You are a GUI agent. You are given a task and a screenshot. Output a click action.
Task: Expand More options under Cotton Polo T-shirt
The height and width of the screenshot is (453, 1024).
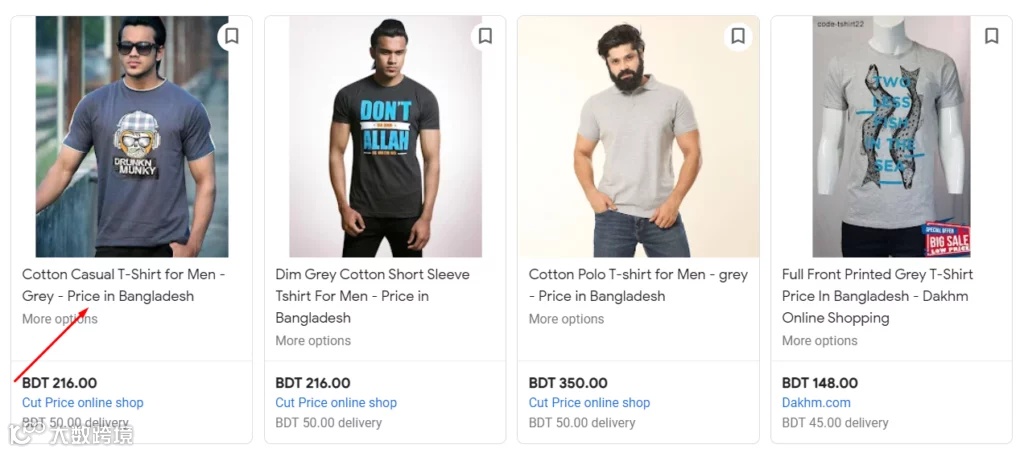(566, 319)
